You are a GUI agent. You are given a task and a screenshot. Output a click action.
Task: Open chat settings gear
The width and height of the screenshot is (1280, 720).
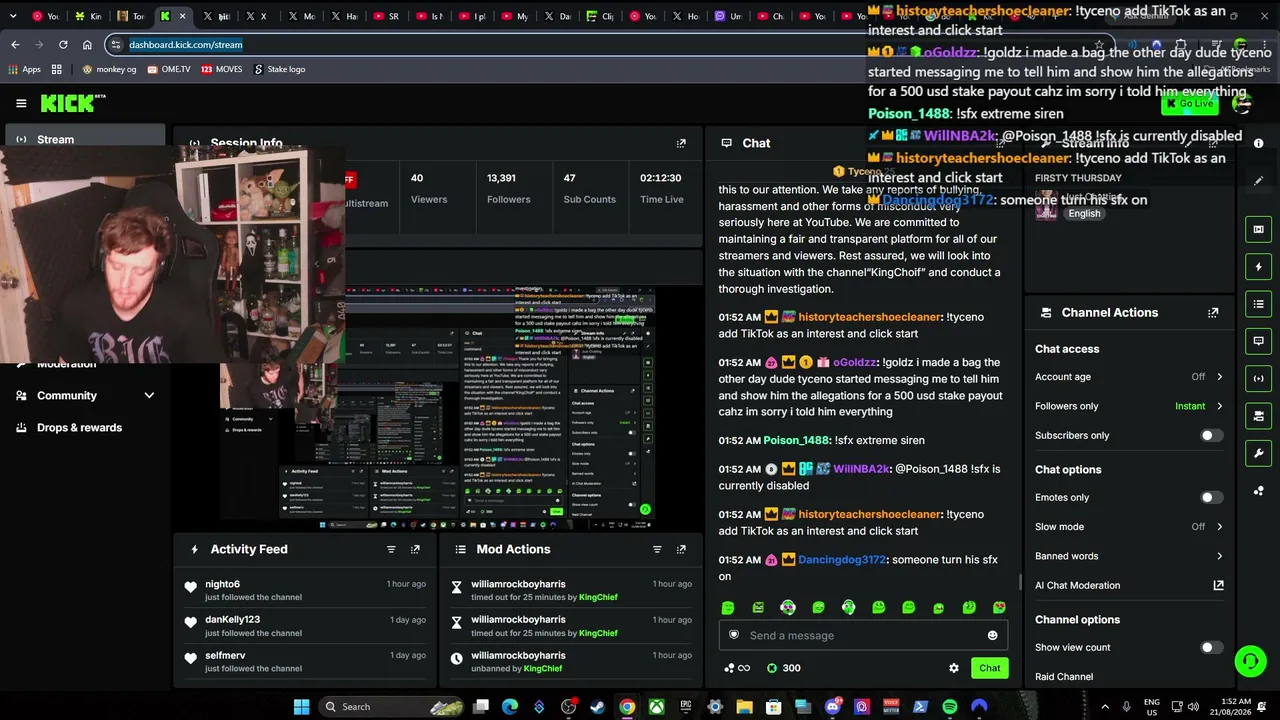954,668
